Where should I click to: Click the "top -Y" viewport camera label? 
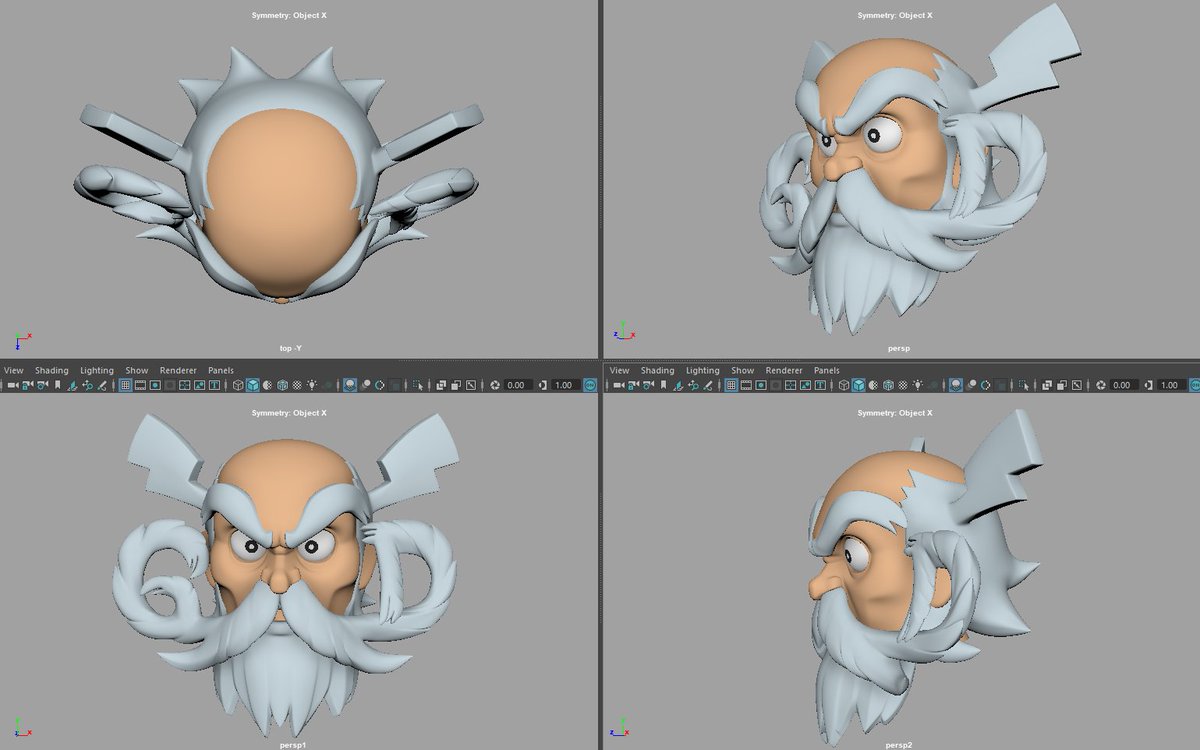tap(290, 348)
